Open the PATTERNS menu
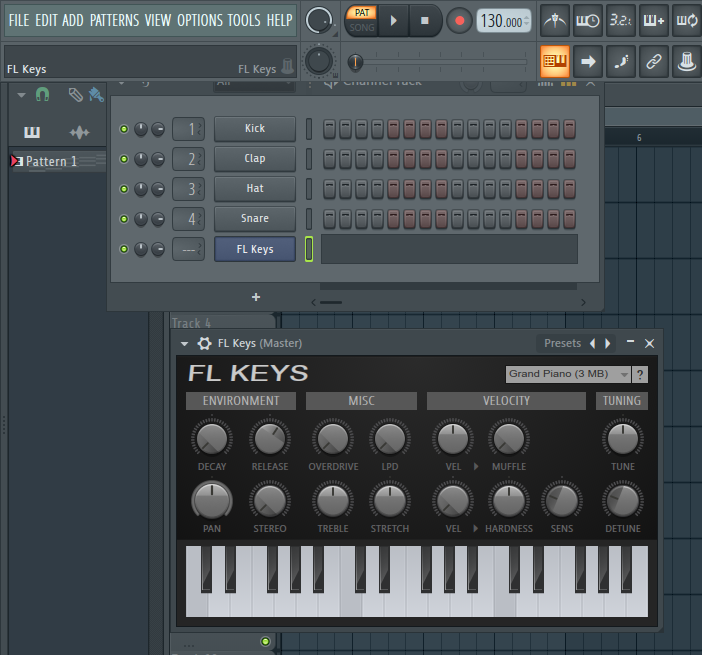This screenshot has width=702, height=655. point(115,20)
